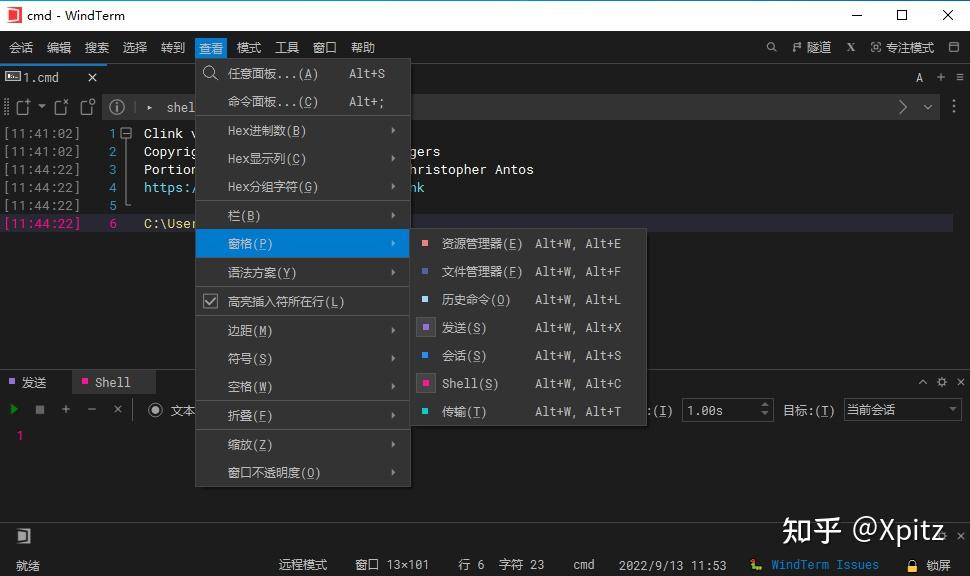The image size is (970, 576).
Task: Click the settings gear above Send panel
Action: pos(941,381)
